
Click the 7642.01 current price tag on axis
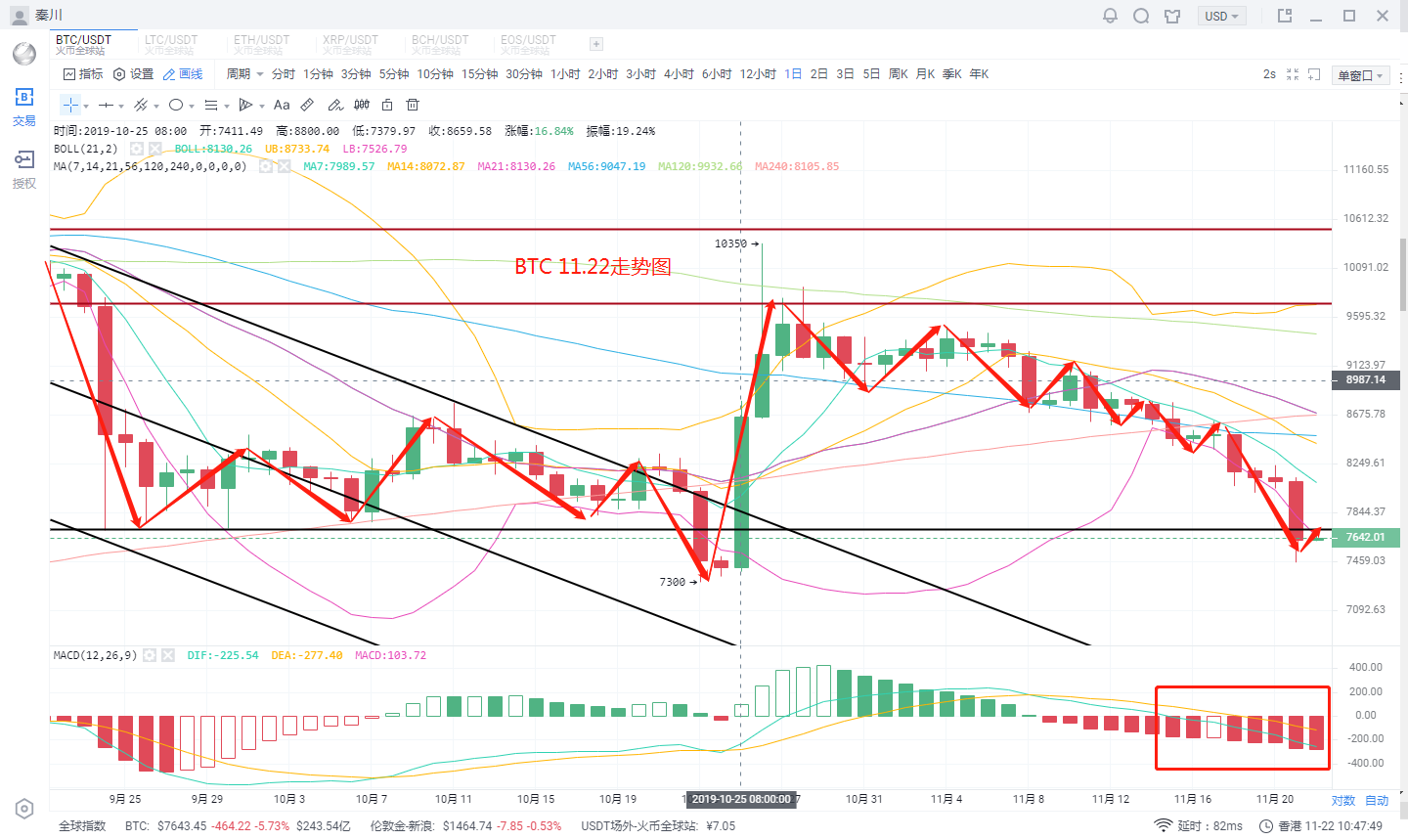coord(1366,537)
